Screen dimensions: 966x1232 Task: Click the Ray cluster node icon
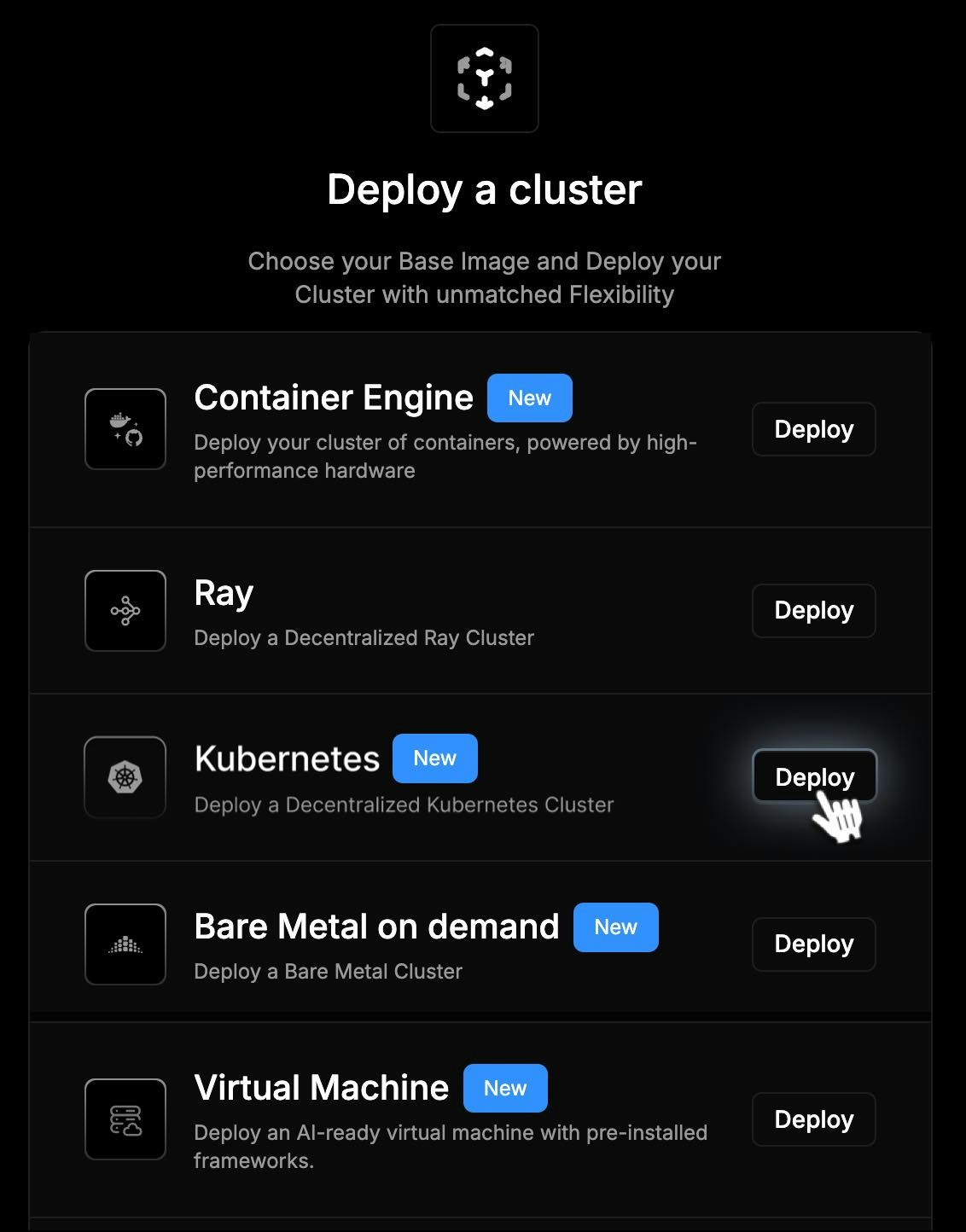[125, 611]
